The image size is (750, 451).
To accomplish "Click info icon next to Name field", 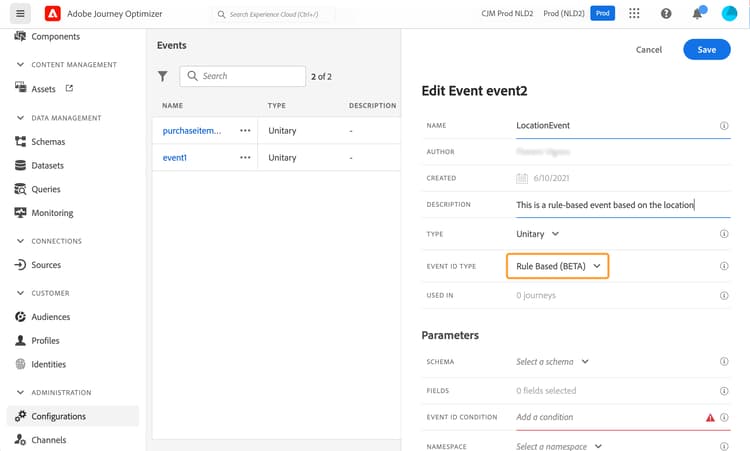I will coord(723,126).
